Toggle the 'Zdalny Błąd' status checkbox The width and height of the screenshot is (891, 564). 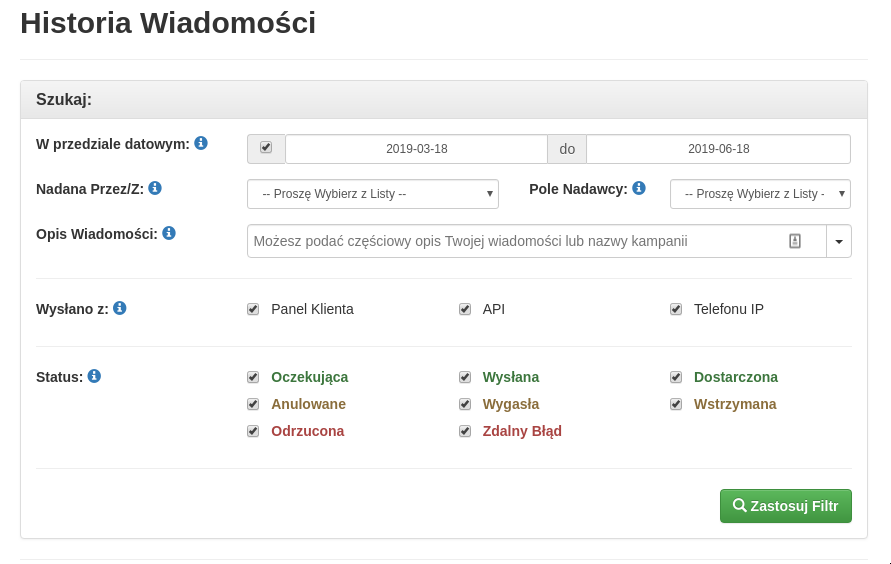[x=465, y=431]
